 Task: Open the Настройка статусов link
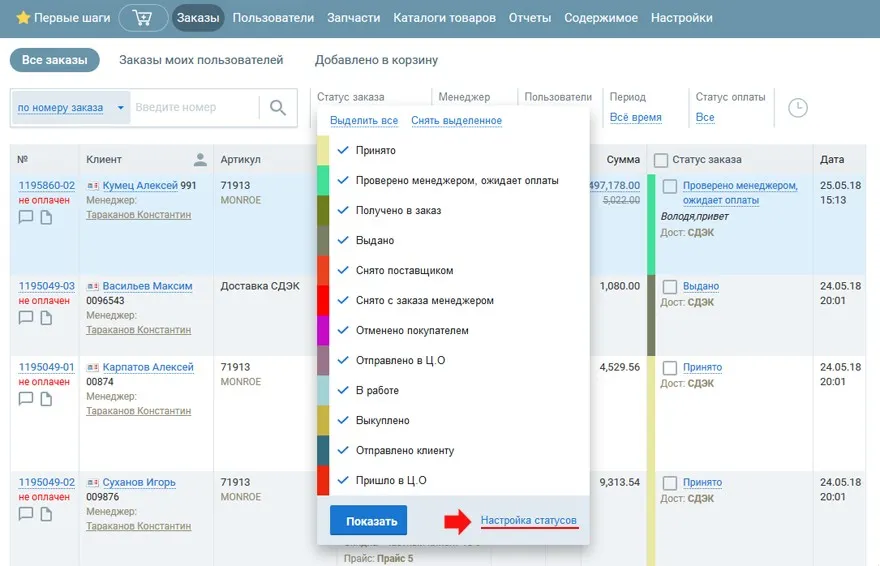(528, 521)
